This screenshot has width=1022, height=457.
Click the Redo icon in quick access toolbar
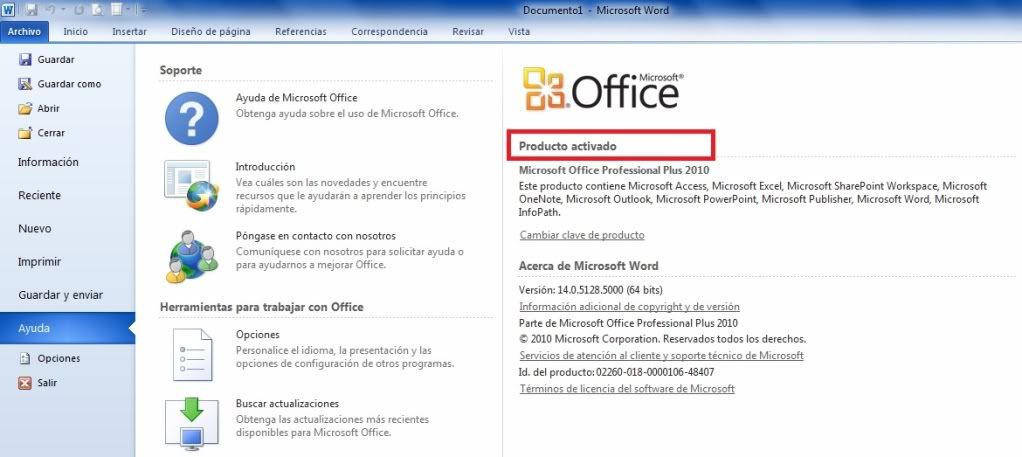(79, 10)
